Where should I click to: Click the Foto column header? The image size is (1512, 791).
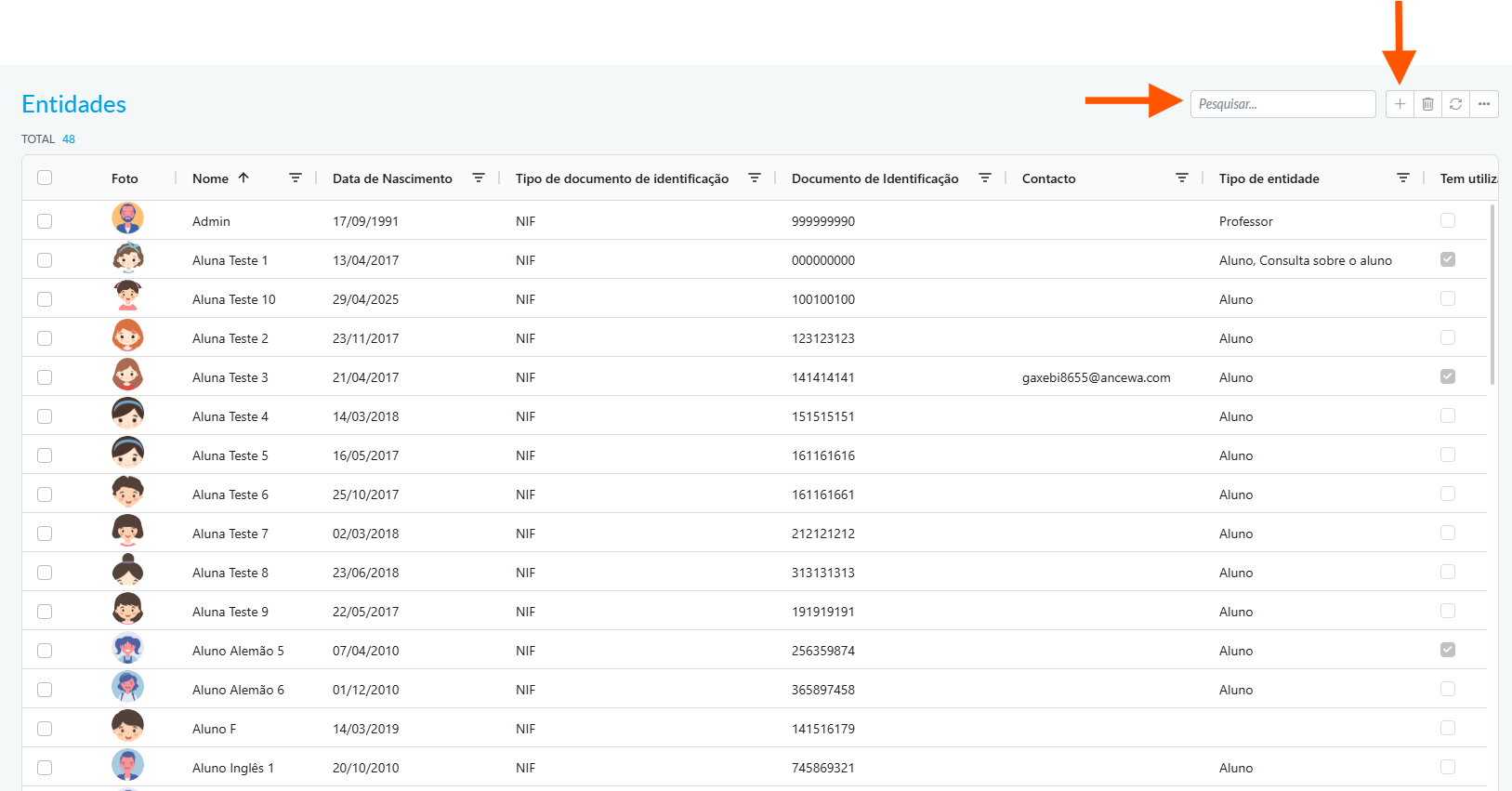pos(125,178)
